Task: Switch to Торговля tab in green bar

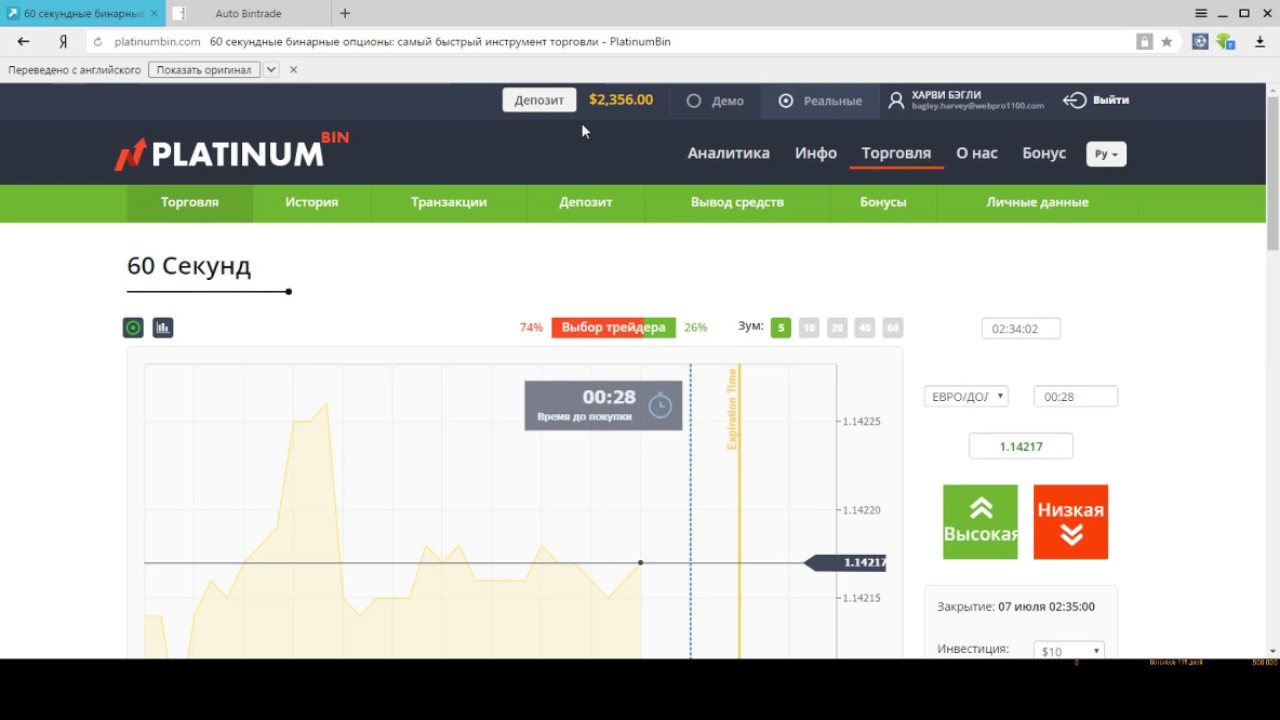Action: [190, 202]
